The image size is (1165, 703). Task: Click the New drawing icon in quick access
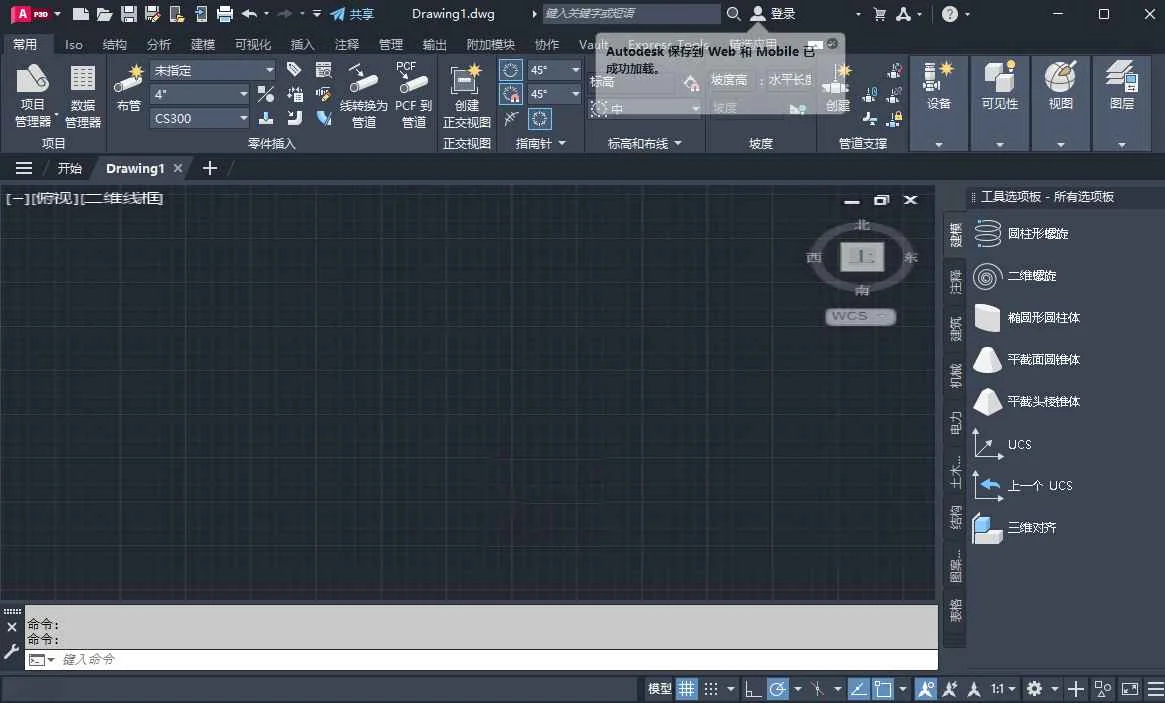[x=81, y=13]
